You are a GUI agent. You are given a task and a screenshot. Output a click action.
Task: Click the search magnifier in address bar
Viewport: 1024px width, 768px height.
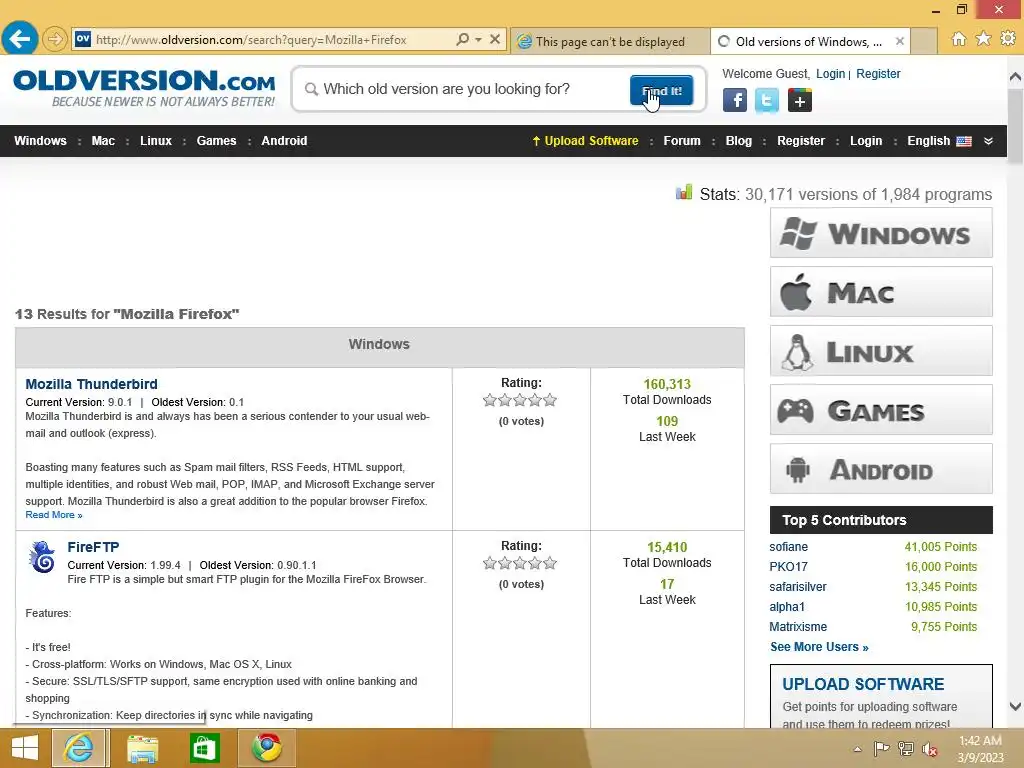click(x=462, y=39)
